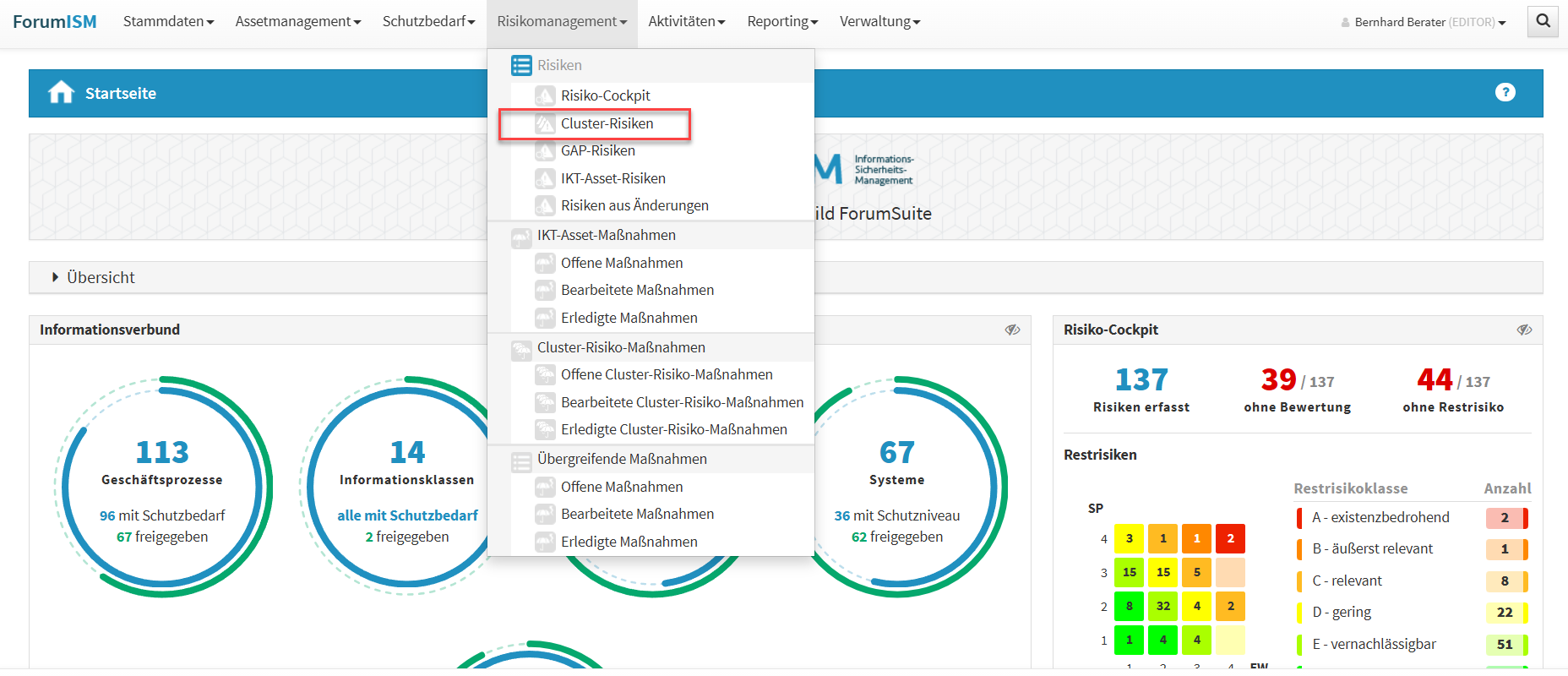Screen dimensions: 1568x676
Task: Open the Bernhard Berater user dropdown
Action: pyautogui.click(x=1424, y=22)
